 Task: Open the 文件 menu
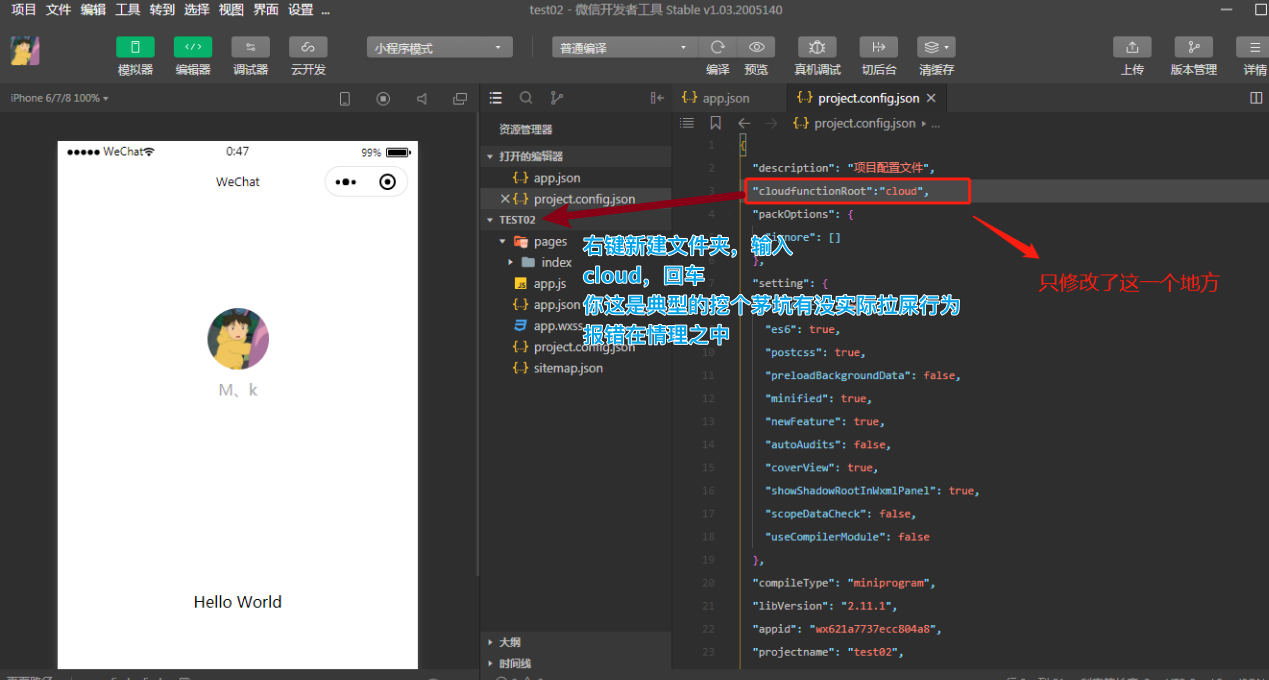tap(59, 10)
